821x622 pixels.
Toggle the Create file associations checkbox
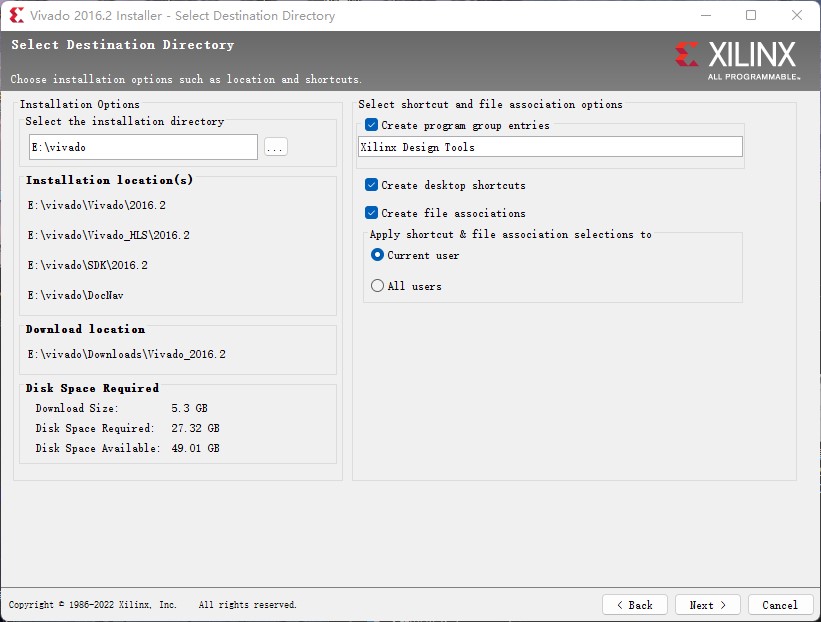coord(371,213)
